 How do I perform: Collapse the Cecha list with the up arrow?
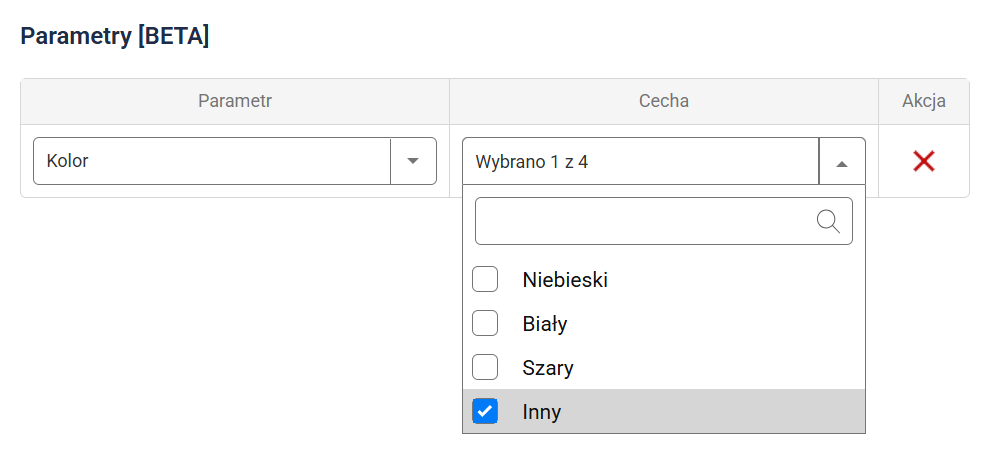(x=842, y=162)
